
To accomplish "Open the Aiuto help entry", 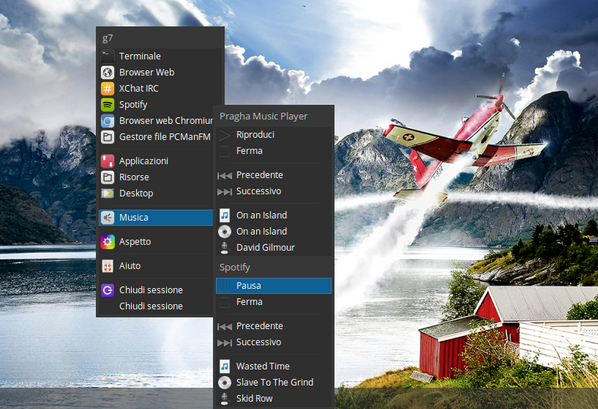I will click(x=156, y=266).
